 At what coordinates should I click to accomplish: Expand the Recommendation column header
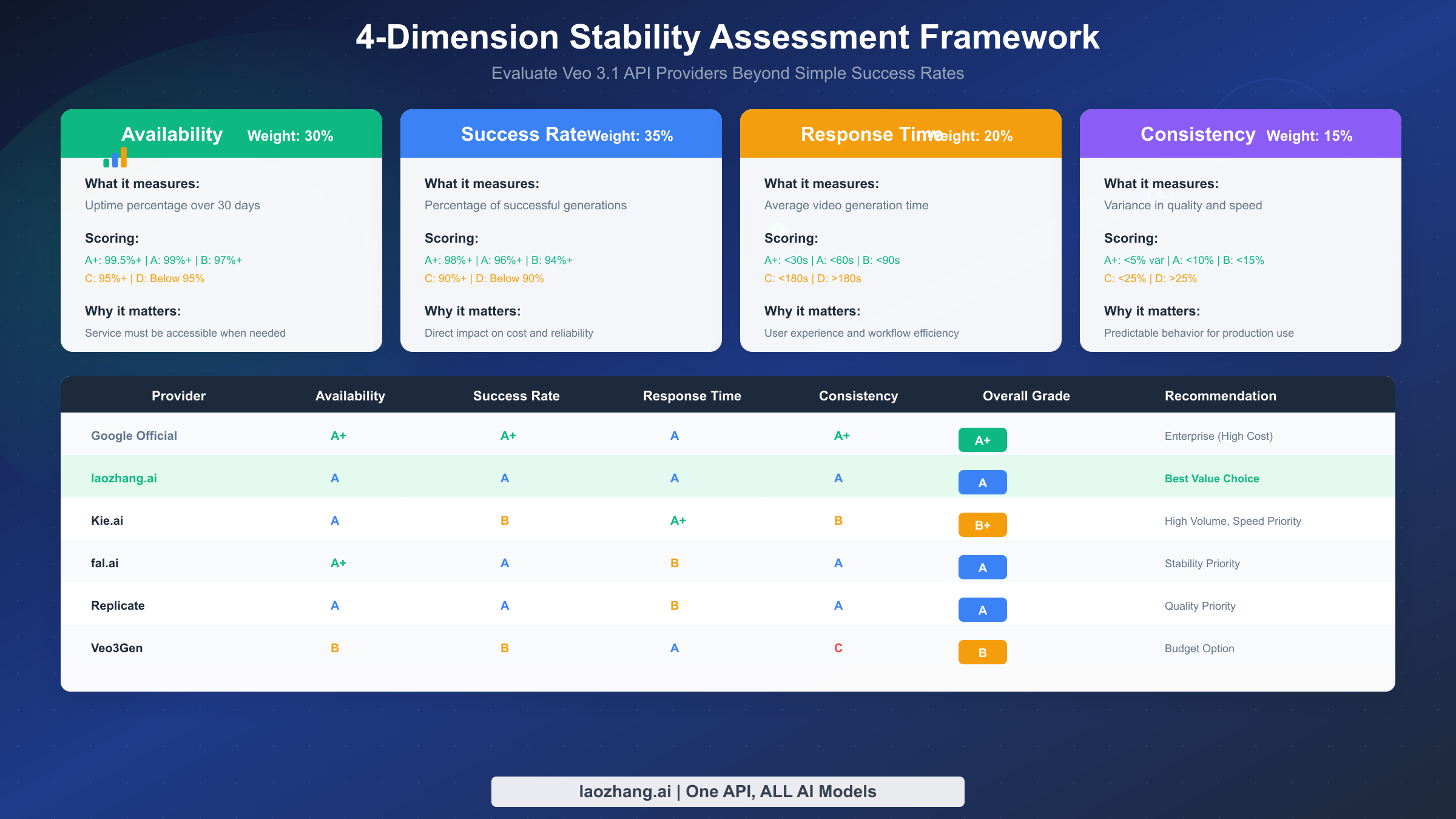click(x=1220, y=396)
